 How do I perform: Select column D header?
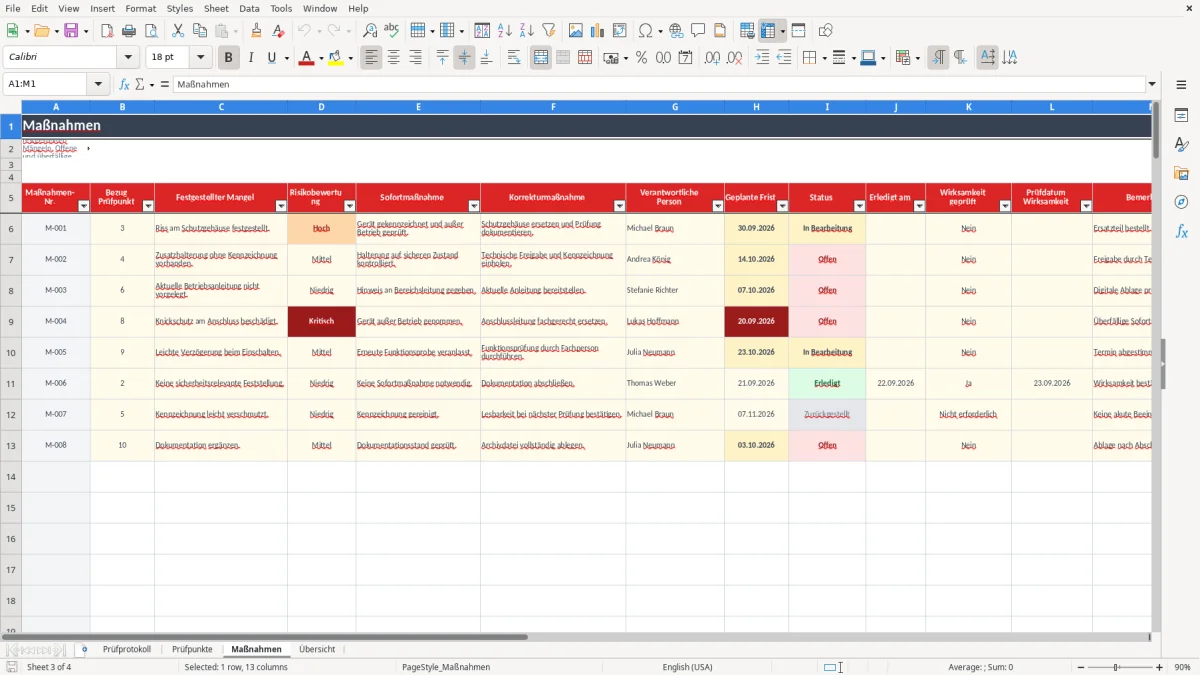[x=321, y=106]
